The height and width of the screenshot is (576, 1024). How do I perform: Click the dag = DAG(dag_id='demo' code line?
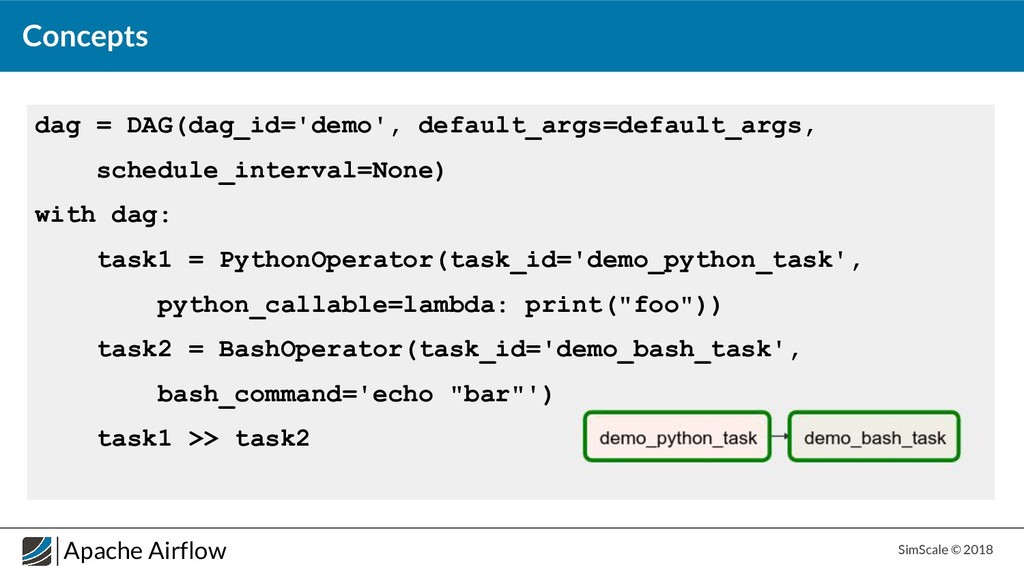(x=425, y=125)
